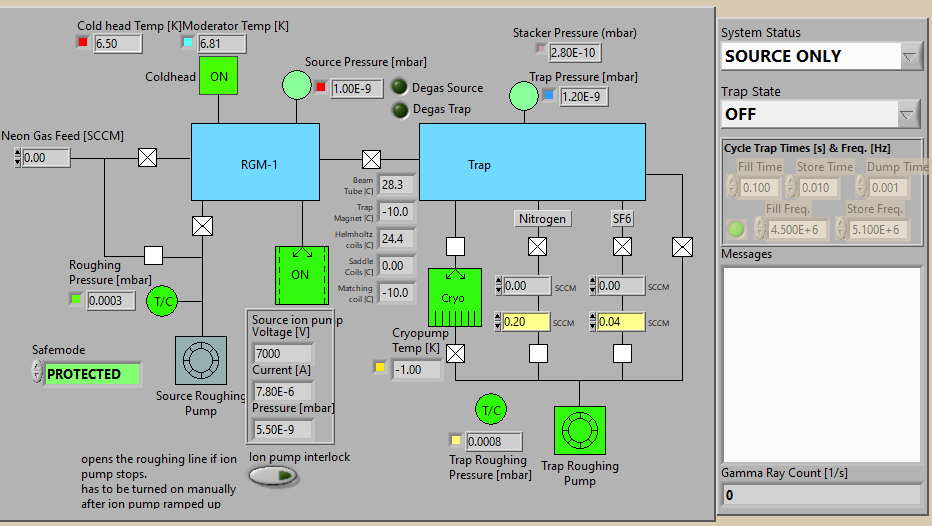Click the valve between RGM-1 and Trap
Image resolution: width=932 pixels, height=526 pixels.
point(371,159)
